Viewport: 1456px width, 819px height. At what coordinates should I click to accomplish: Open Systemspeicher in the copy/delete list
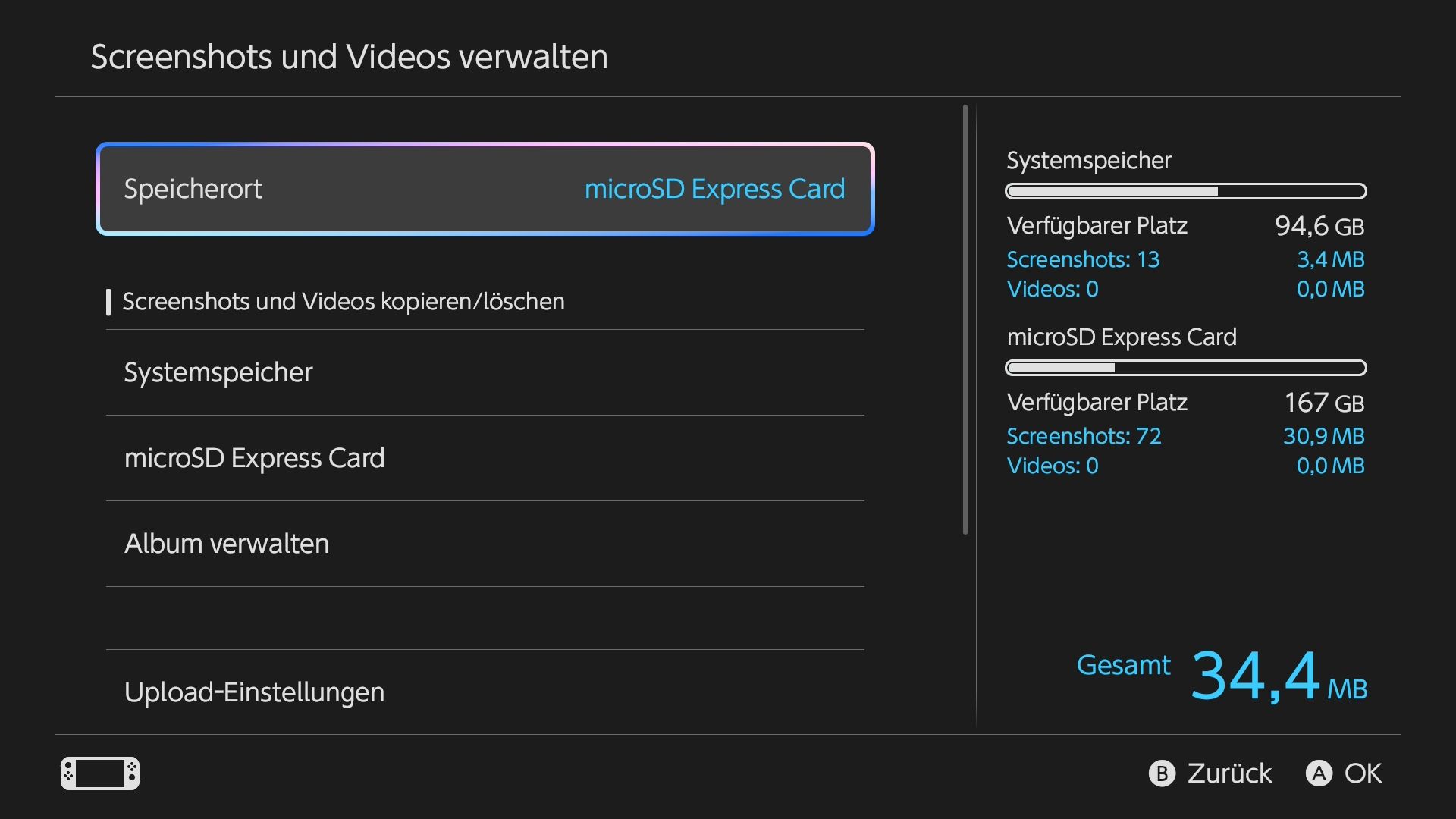pos(485,372)
